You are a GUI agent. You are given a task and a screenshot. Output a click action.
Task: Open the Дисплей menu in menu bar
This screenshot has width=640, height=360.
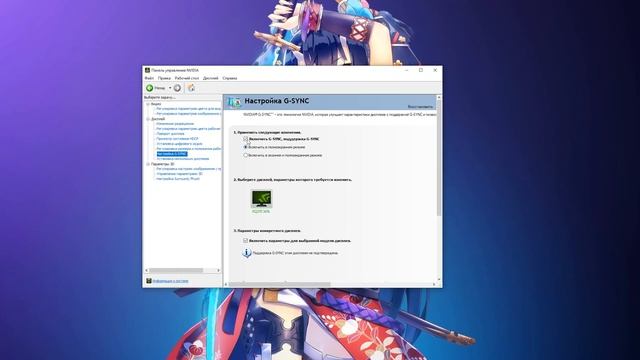pos(211,78)
